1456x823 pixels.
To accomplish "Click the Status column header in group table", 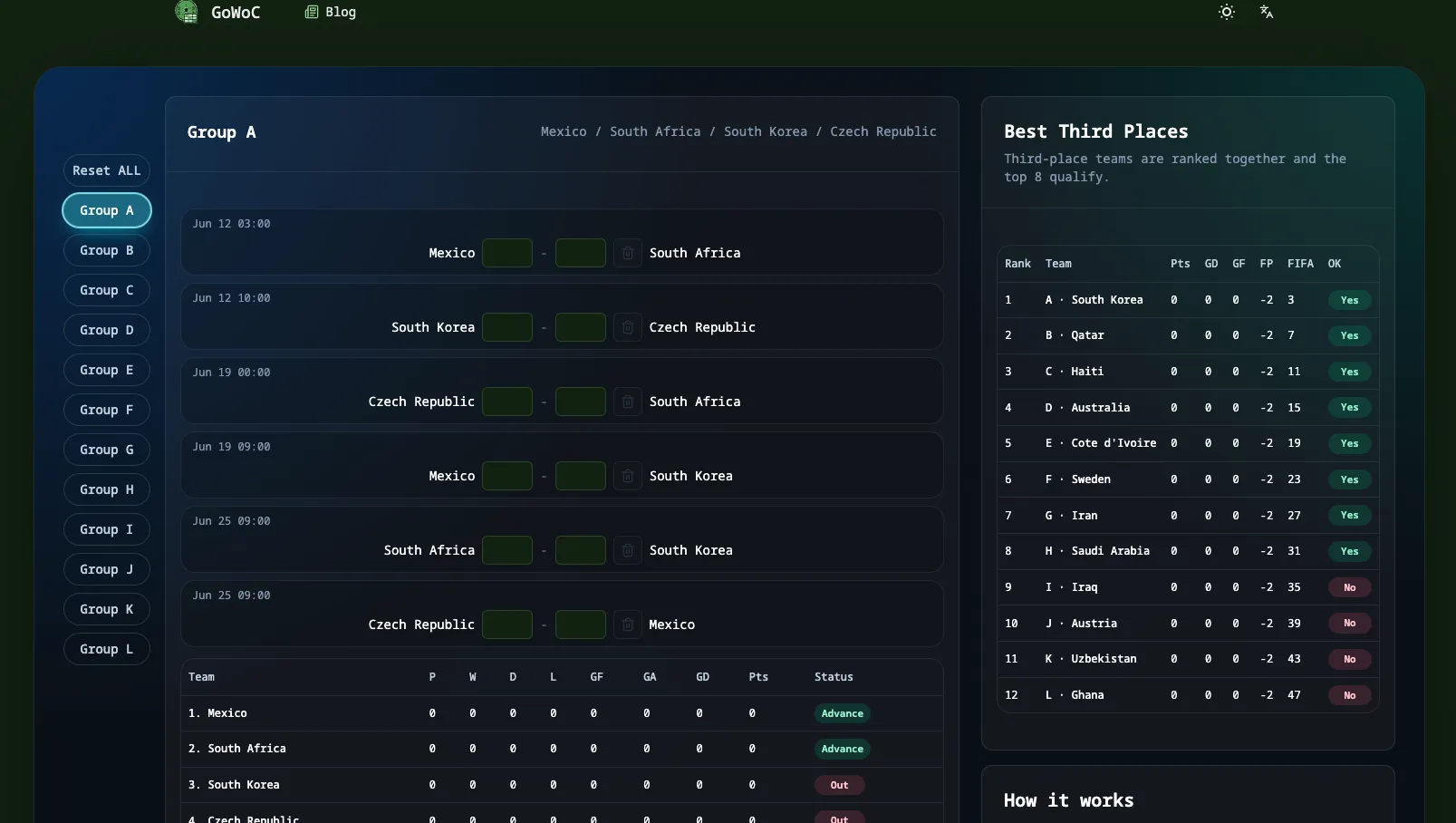I will pyautogui.click(x=834, y=677).
